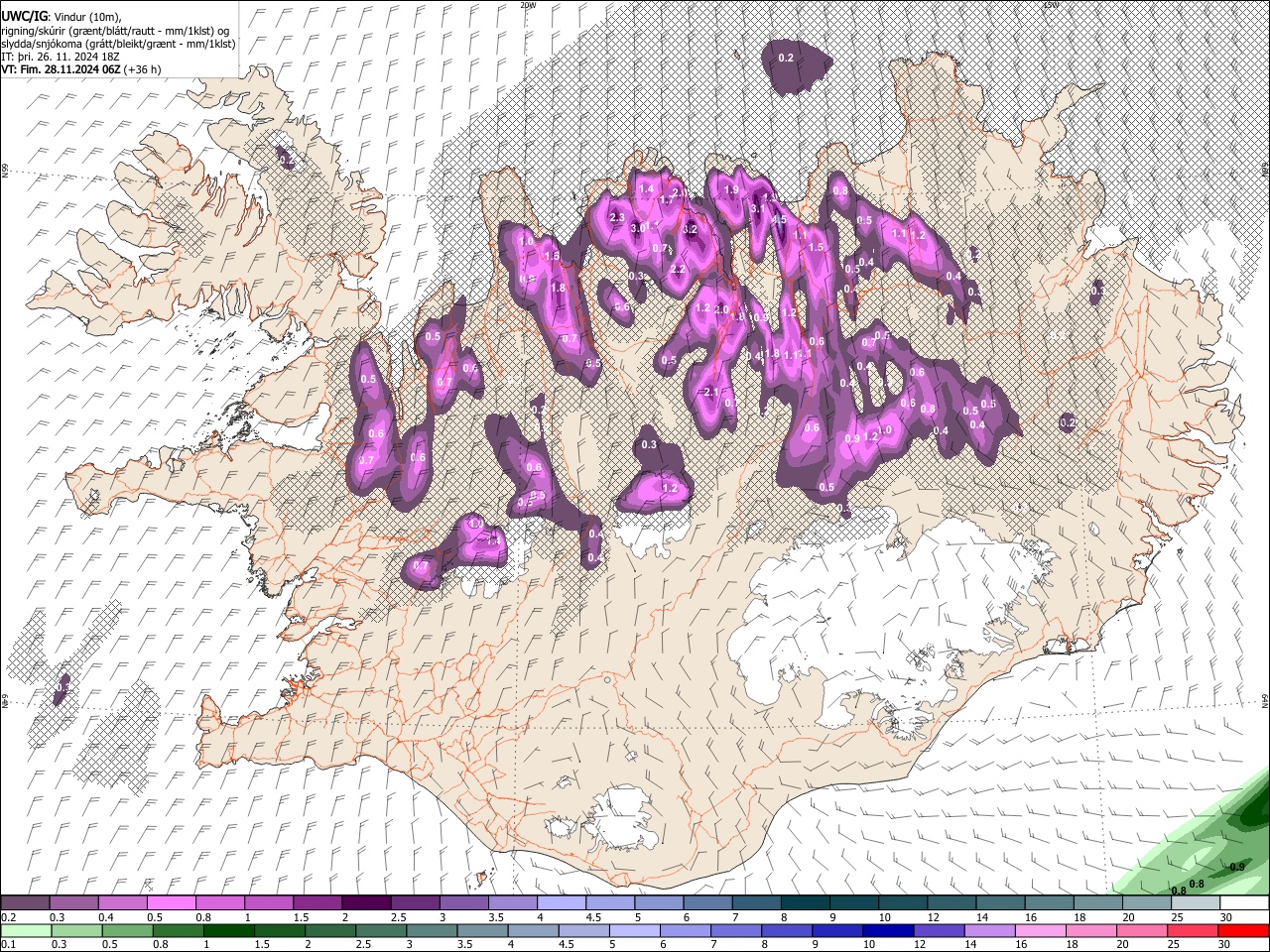Click the bright red 30 swatch in rain legend
Image resolution: width=1270 pixels, height=952 pixels.
(1244, 930)
